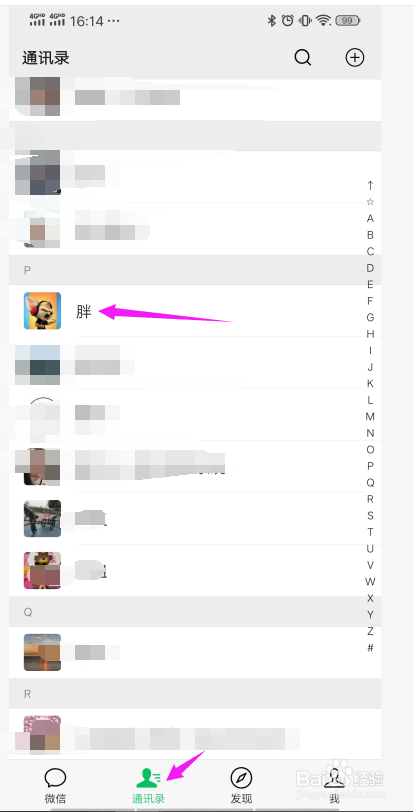The width and height of the screenshot is (413, 812).
Task: Select the # symbol in index bar
Action: coord(370,647)
